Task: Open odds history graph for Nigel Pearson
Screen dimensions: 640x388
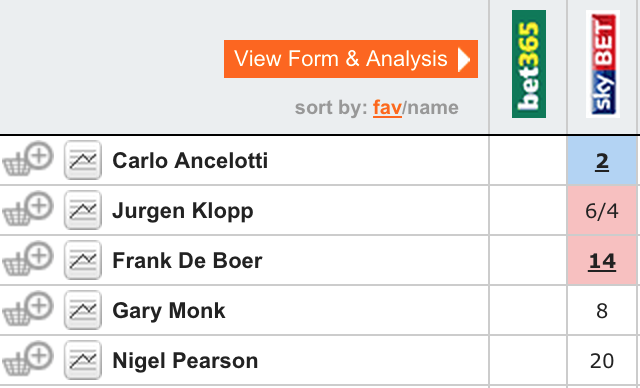Action: pos(83,360)
